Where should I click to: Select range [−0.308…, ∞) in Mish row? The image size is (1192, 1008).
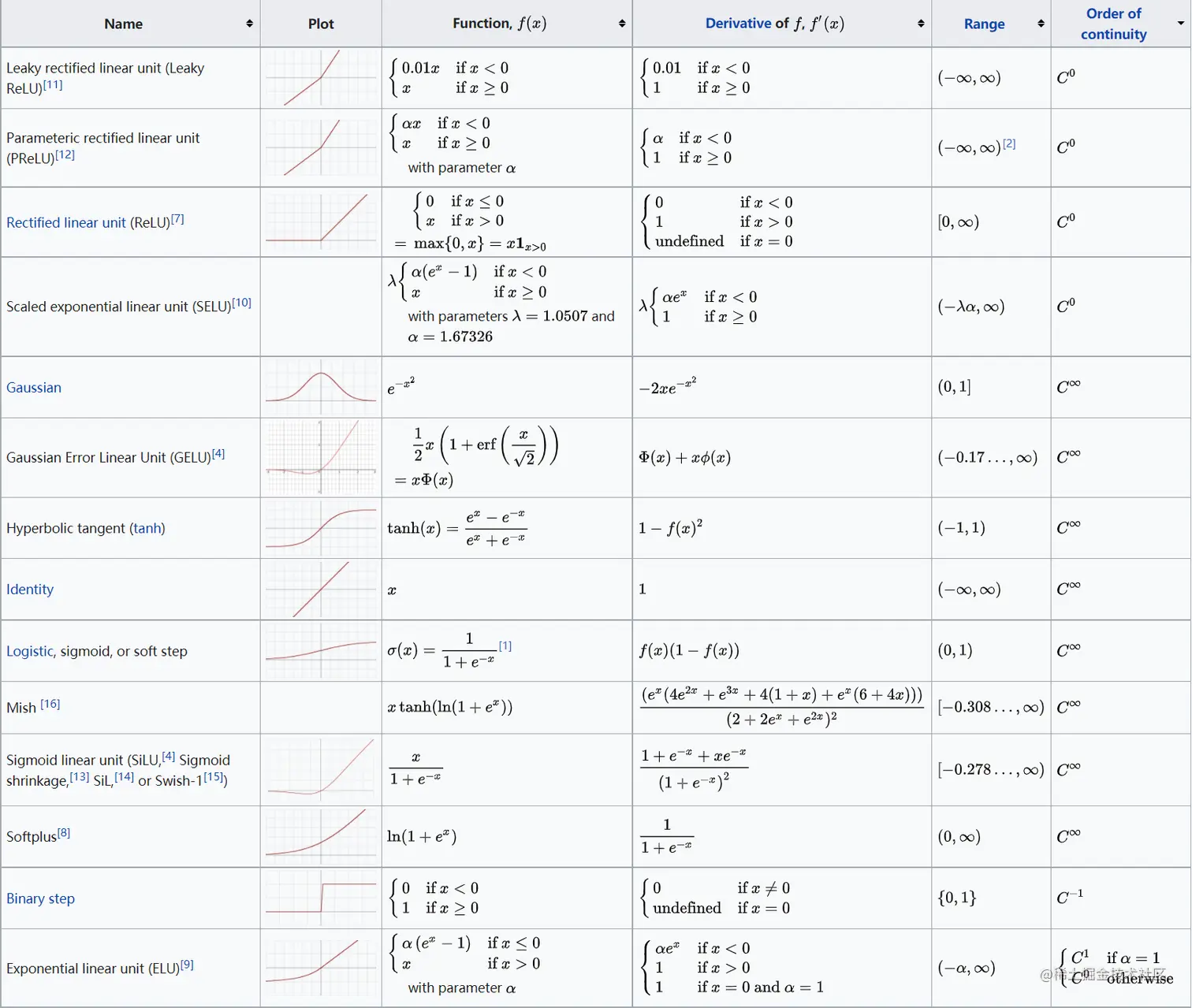click(x=991, y=708)
